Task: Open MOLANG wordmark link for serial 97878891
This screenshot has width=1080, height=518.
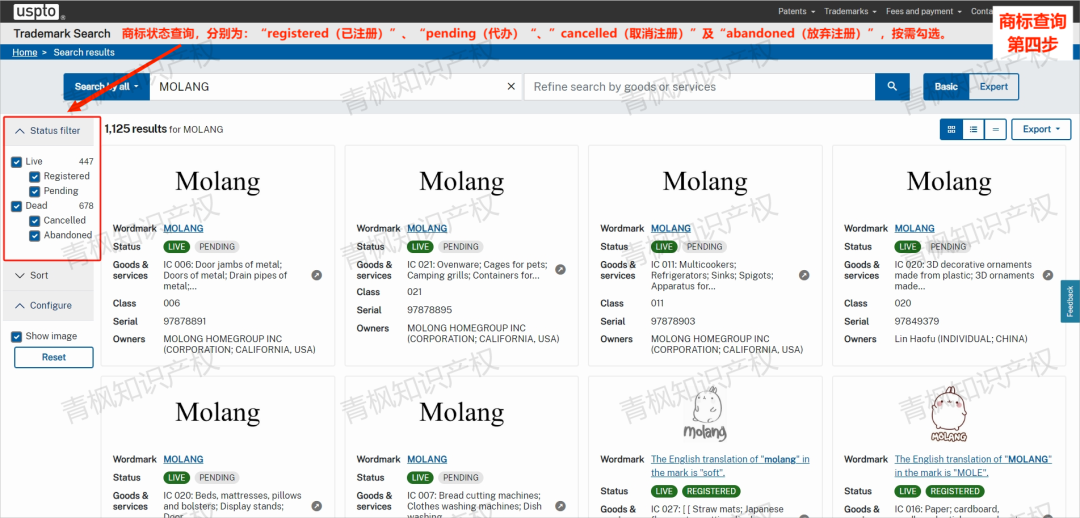Action: point(183,229)
